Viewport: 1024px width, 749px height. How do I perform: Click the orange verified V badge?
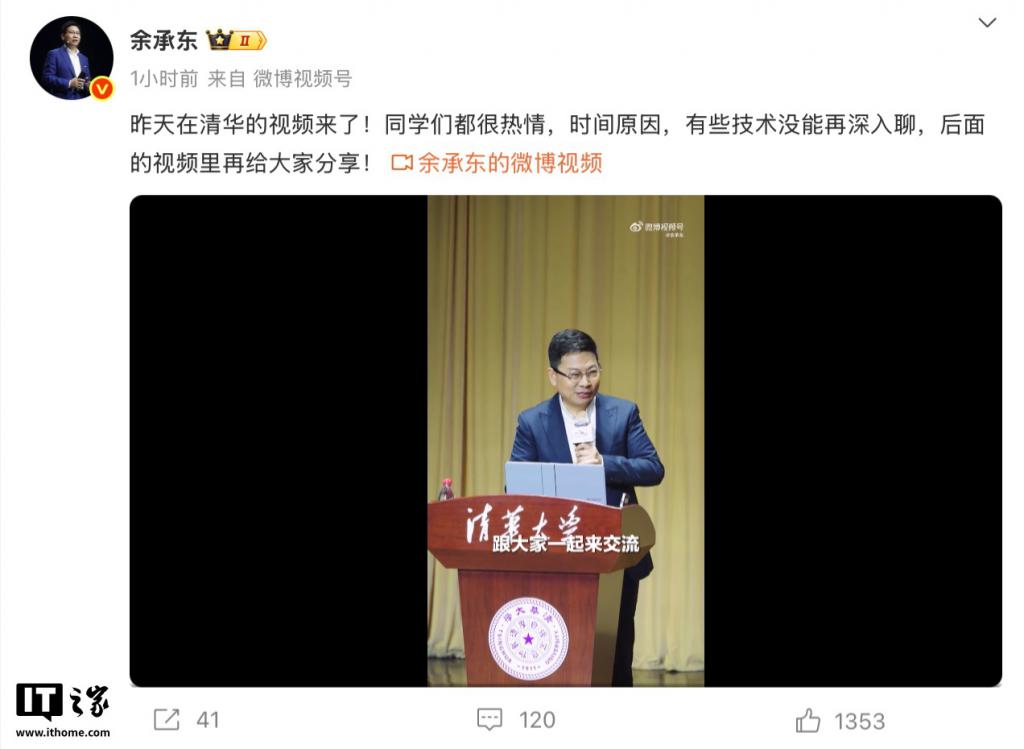point(102,88)
